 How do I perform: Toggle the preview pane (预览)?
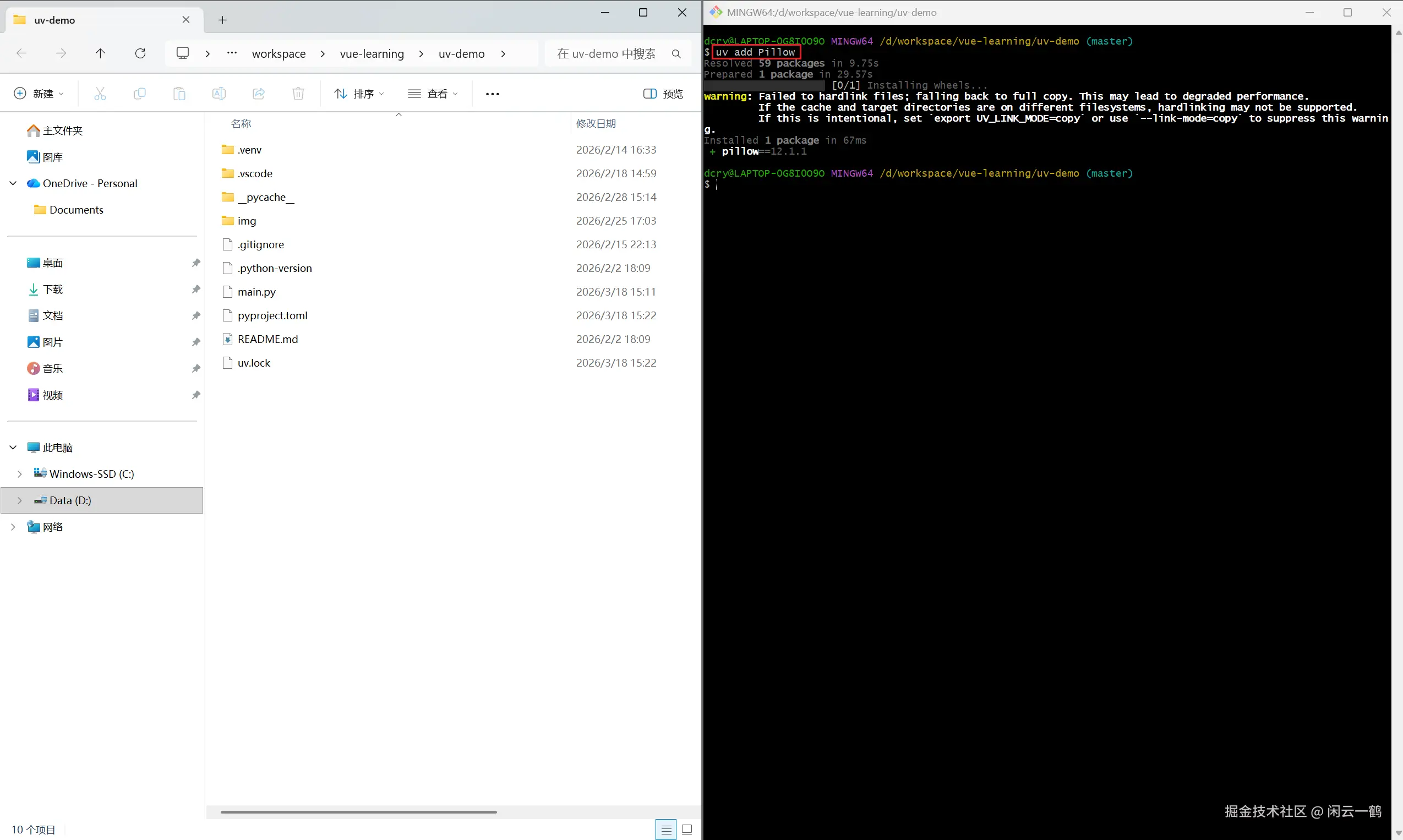(x=663, y=94)
